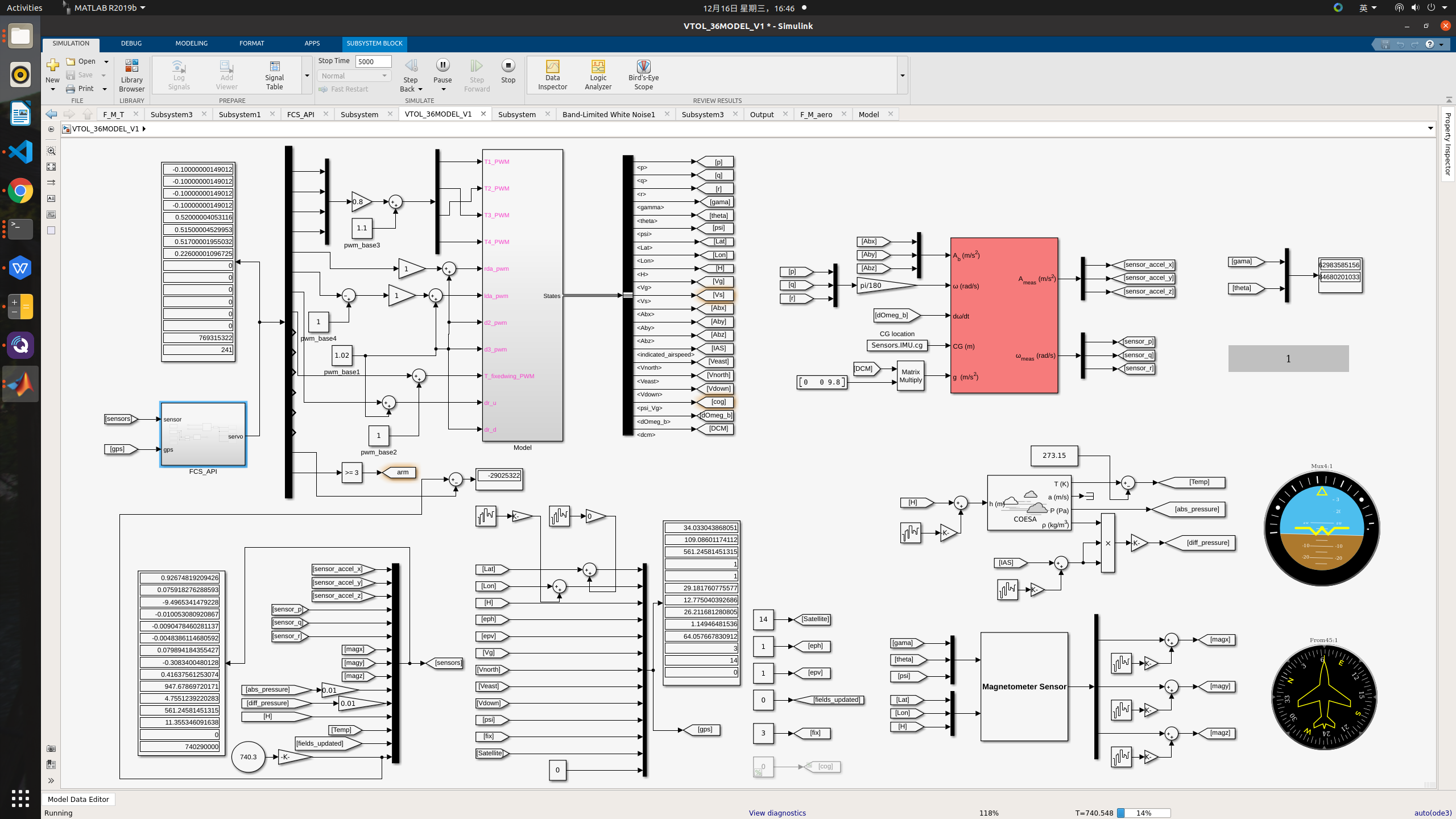Stop the simulation

click(508, 71)
